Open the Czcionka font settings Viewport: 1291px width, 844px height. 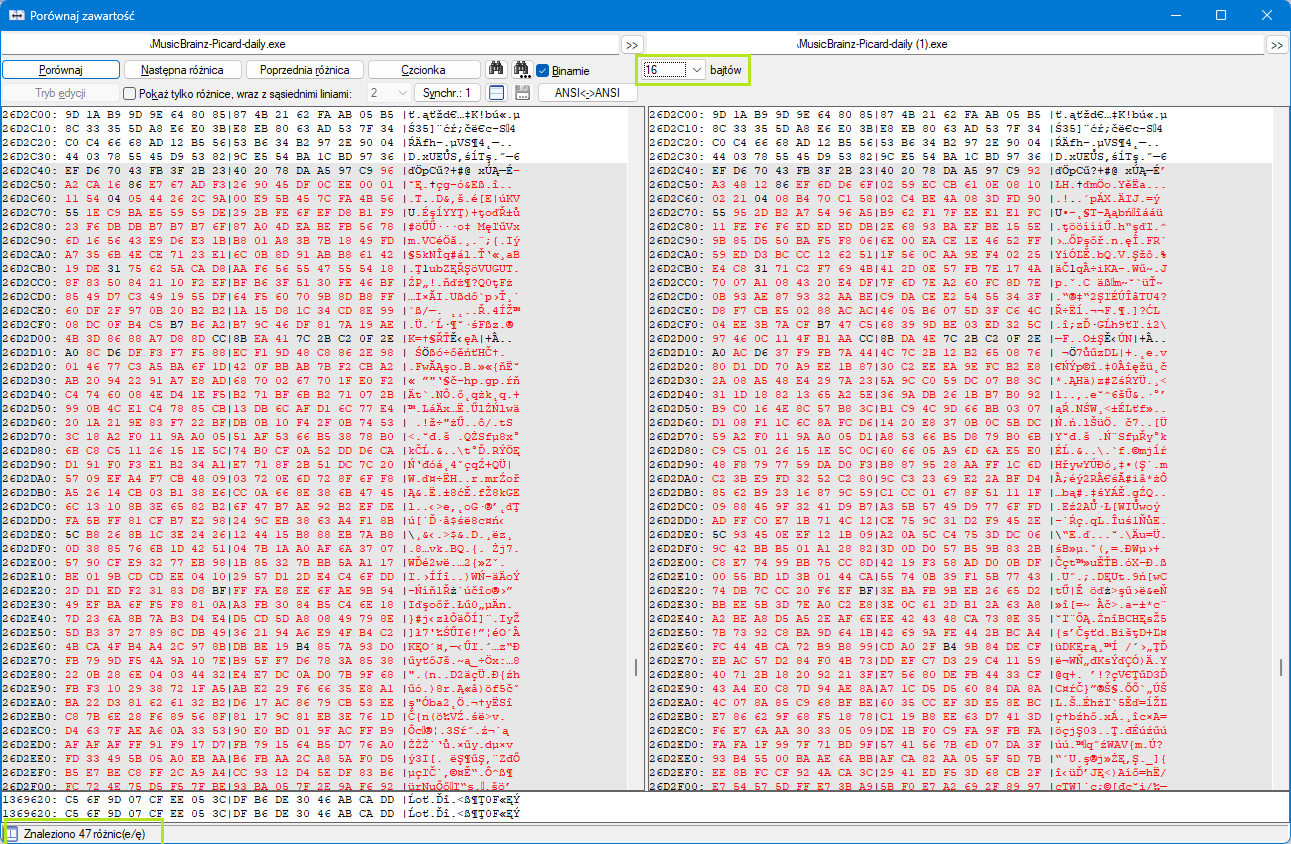(424, 70)
